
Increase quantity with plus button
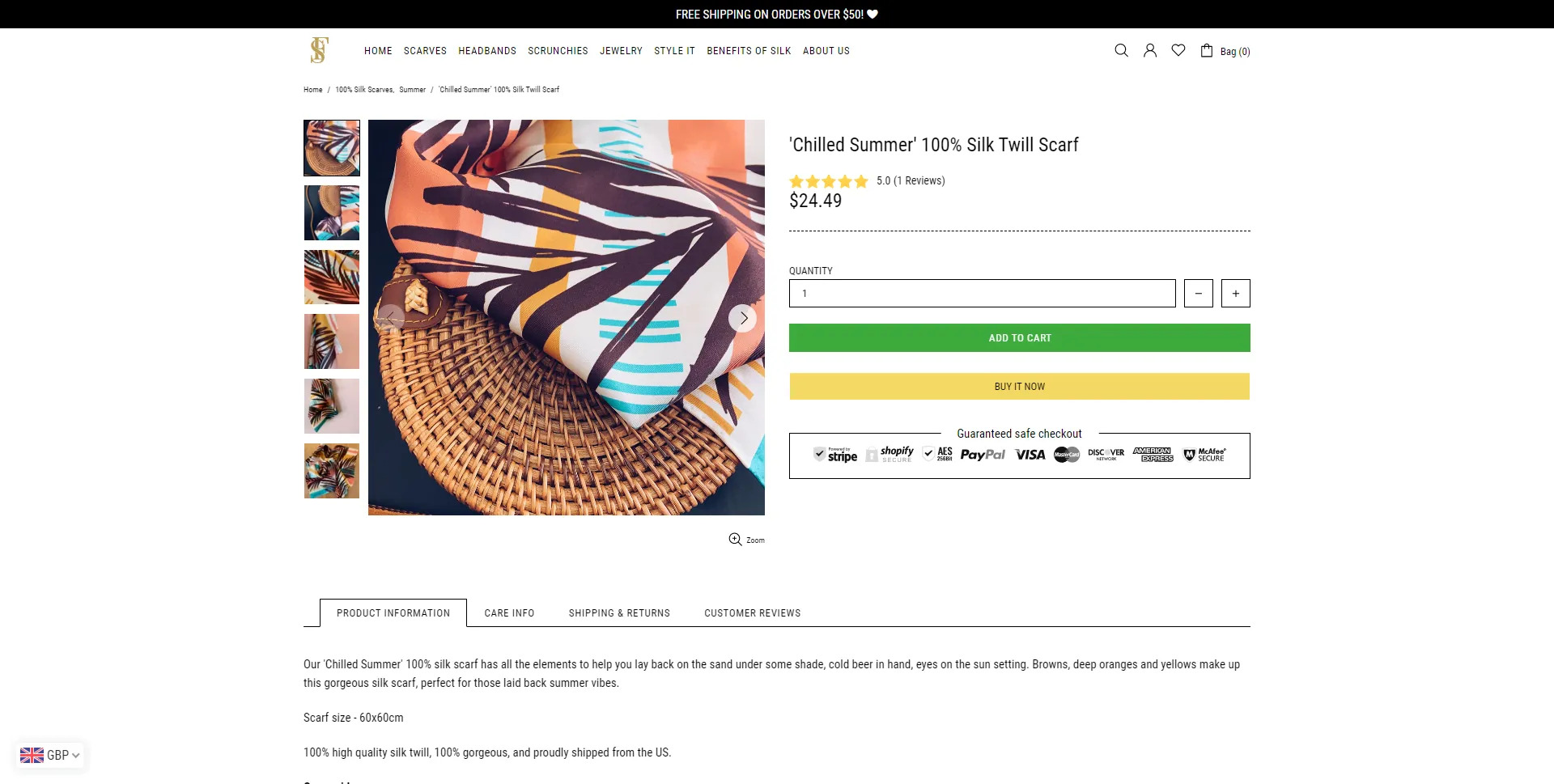click(1235, 294)
